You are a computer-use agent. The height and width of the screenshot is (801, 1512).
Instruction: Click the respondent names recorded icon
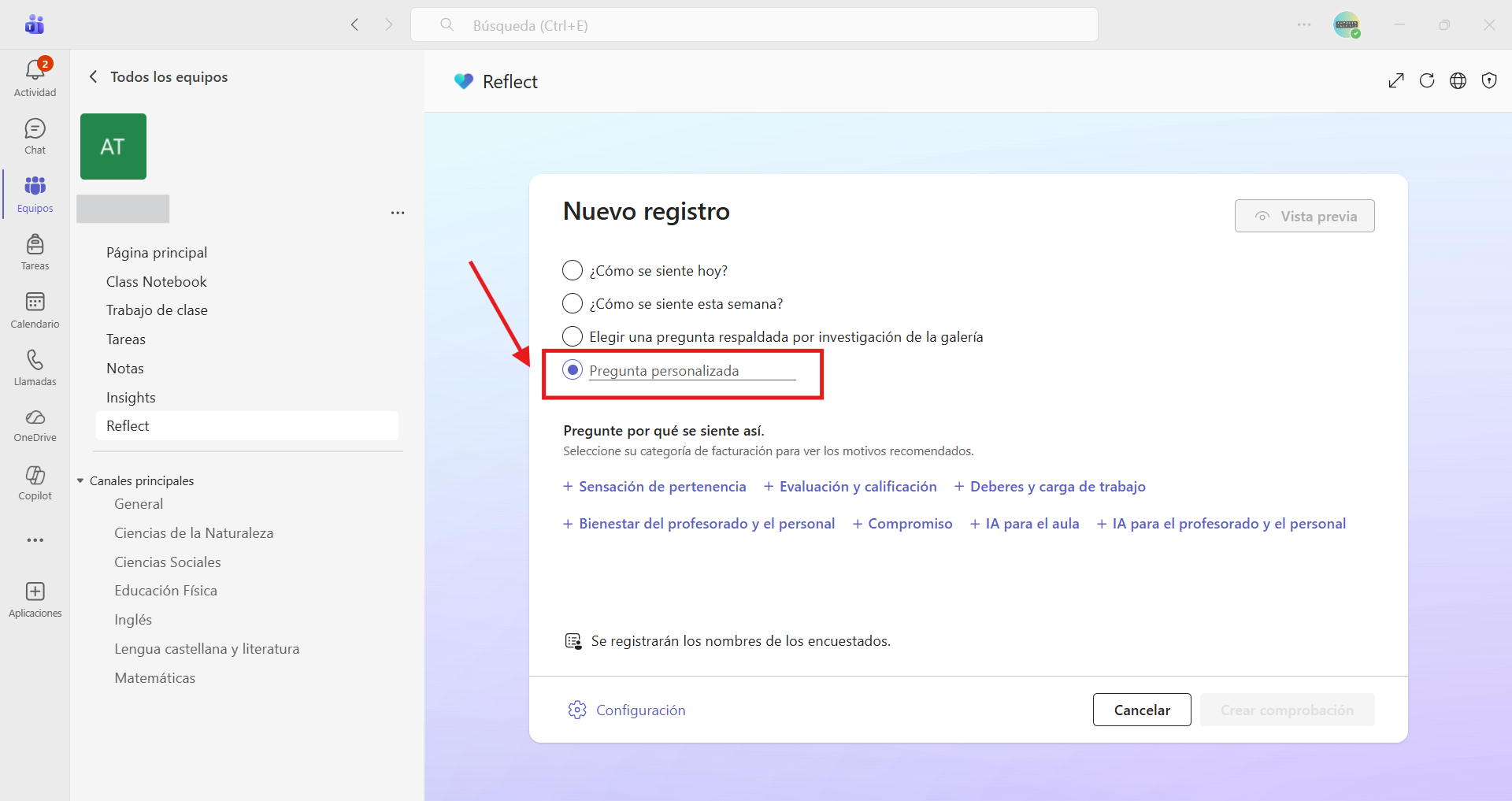(x=573, y=641)
